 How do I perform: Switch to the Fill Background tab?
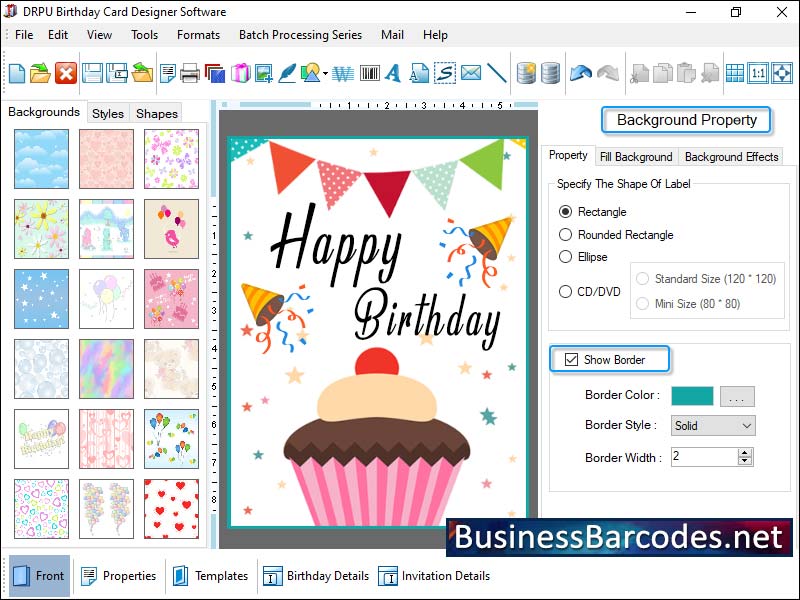pyautogui.click(x=637, y=156)
